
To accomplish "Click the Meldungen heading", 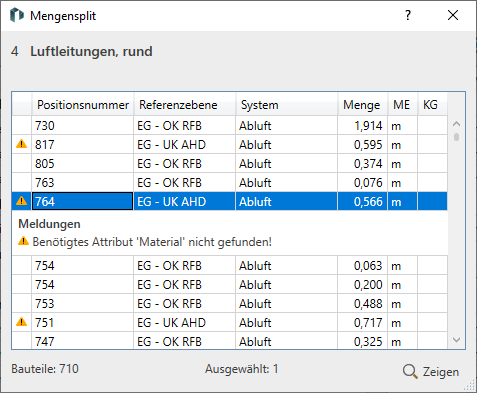I will tap(49, 224).
